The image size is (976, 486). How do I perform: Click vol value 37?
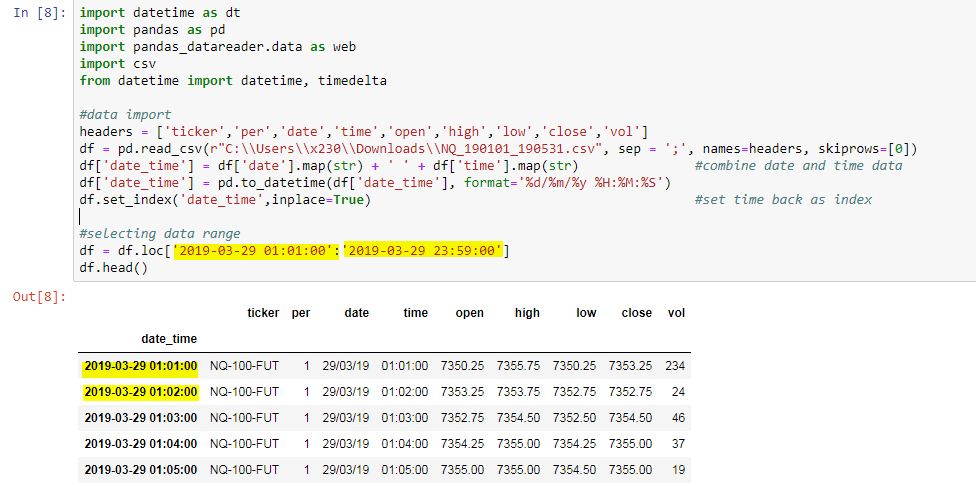point(678,444)
